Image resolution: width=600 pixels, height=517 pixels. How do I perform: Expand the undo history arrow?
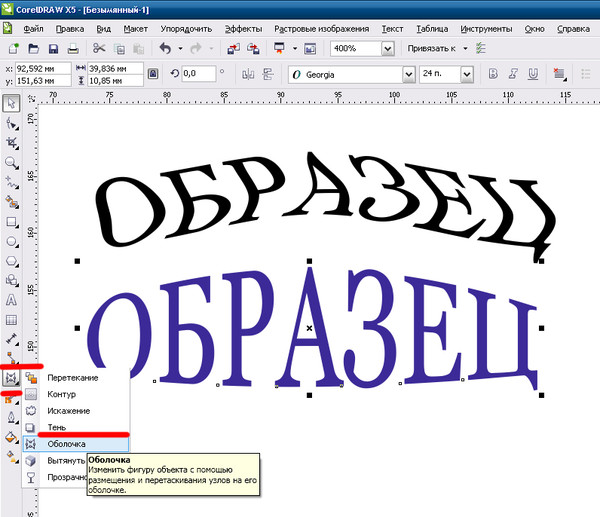(180, 48)
